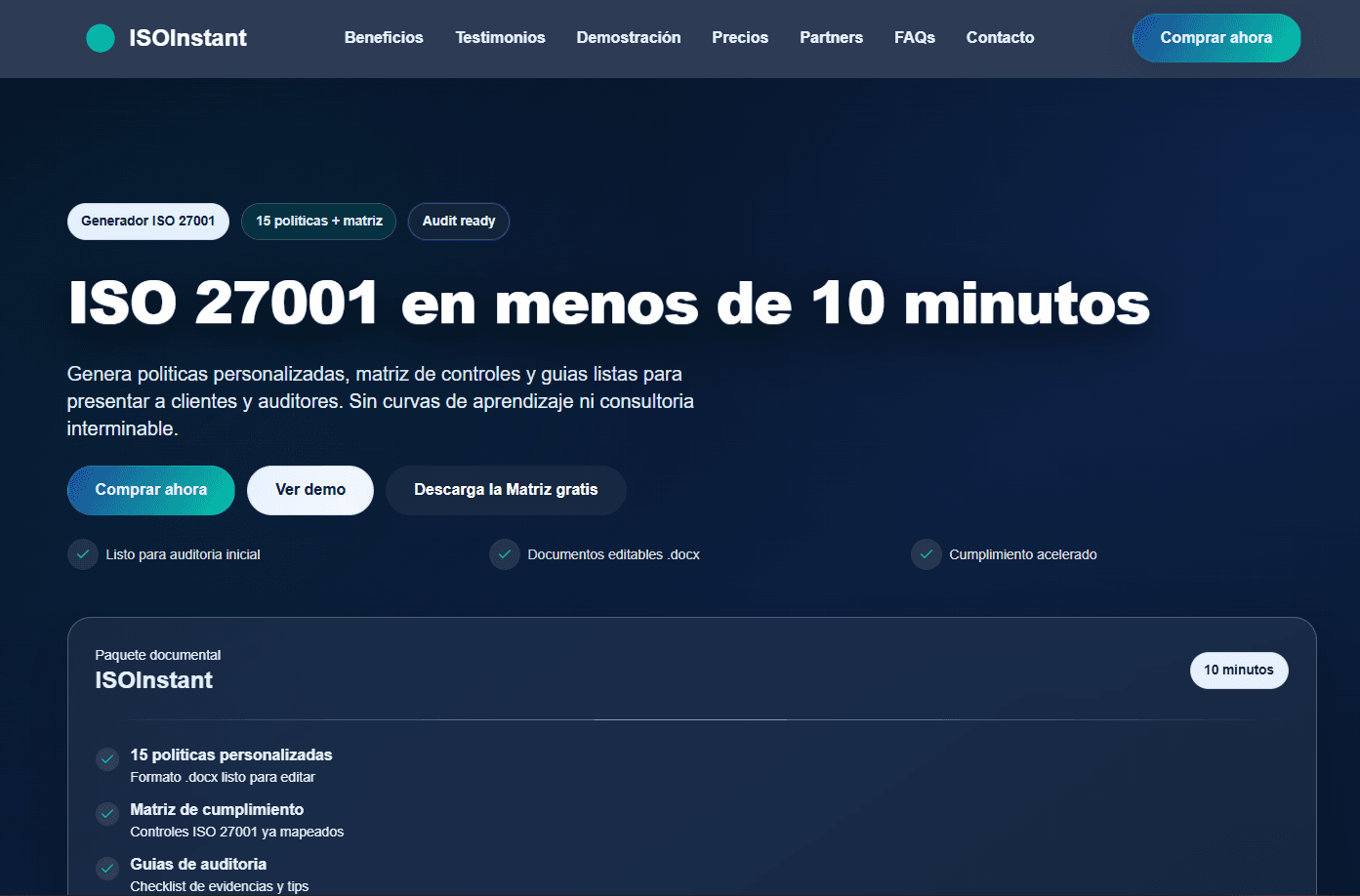1360x896 pixels.
Task: Click checkmark icon beside Cumplimiento acelerado
Action: point(927,554)
